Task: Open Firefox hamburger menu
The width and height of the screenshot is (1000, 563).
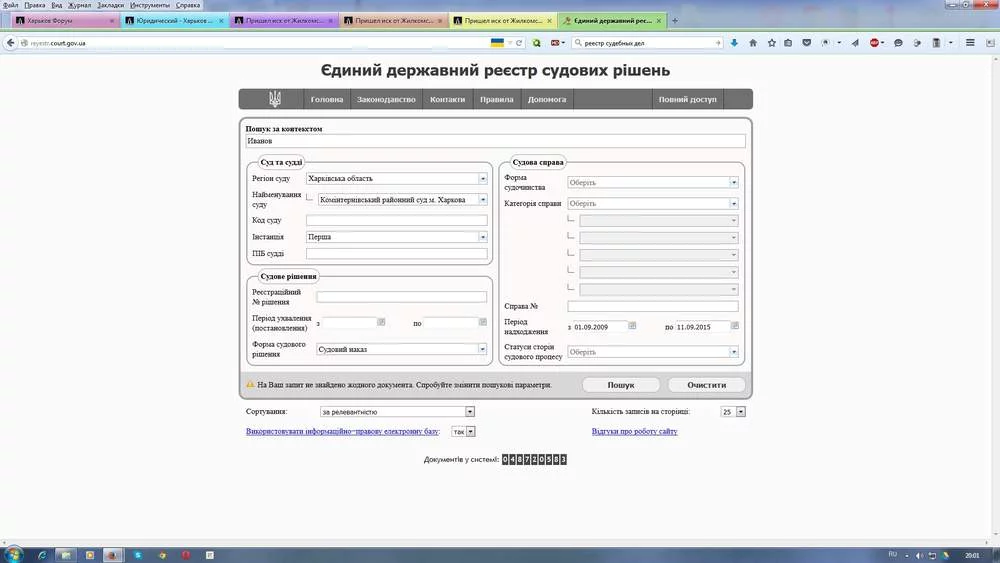Action: coord(970,43)
